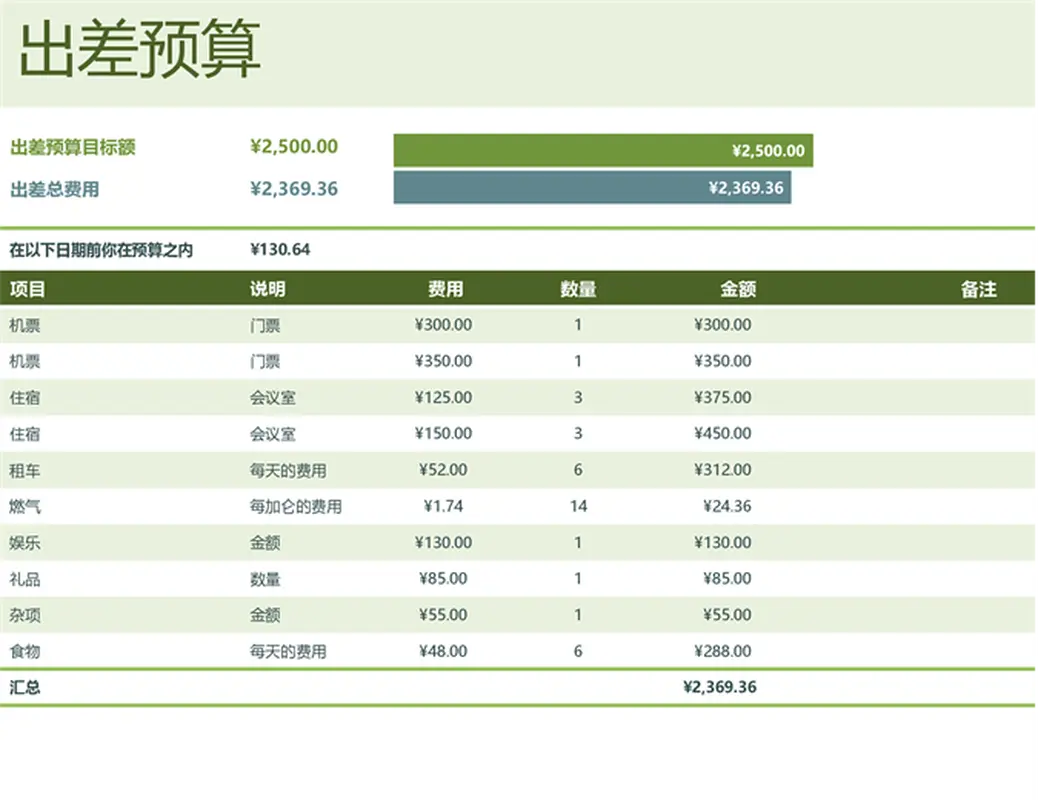Select the 出差总费用 label cell
Image resolution: width=1038 pixels, height=800 pixels.
(54, 188)
